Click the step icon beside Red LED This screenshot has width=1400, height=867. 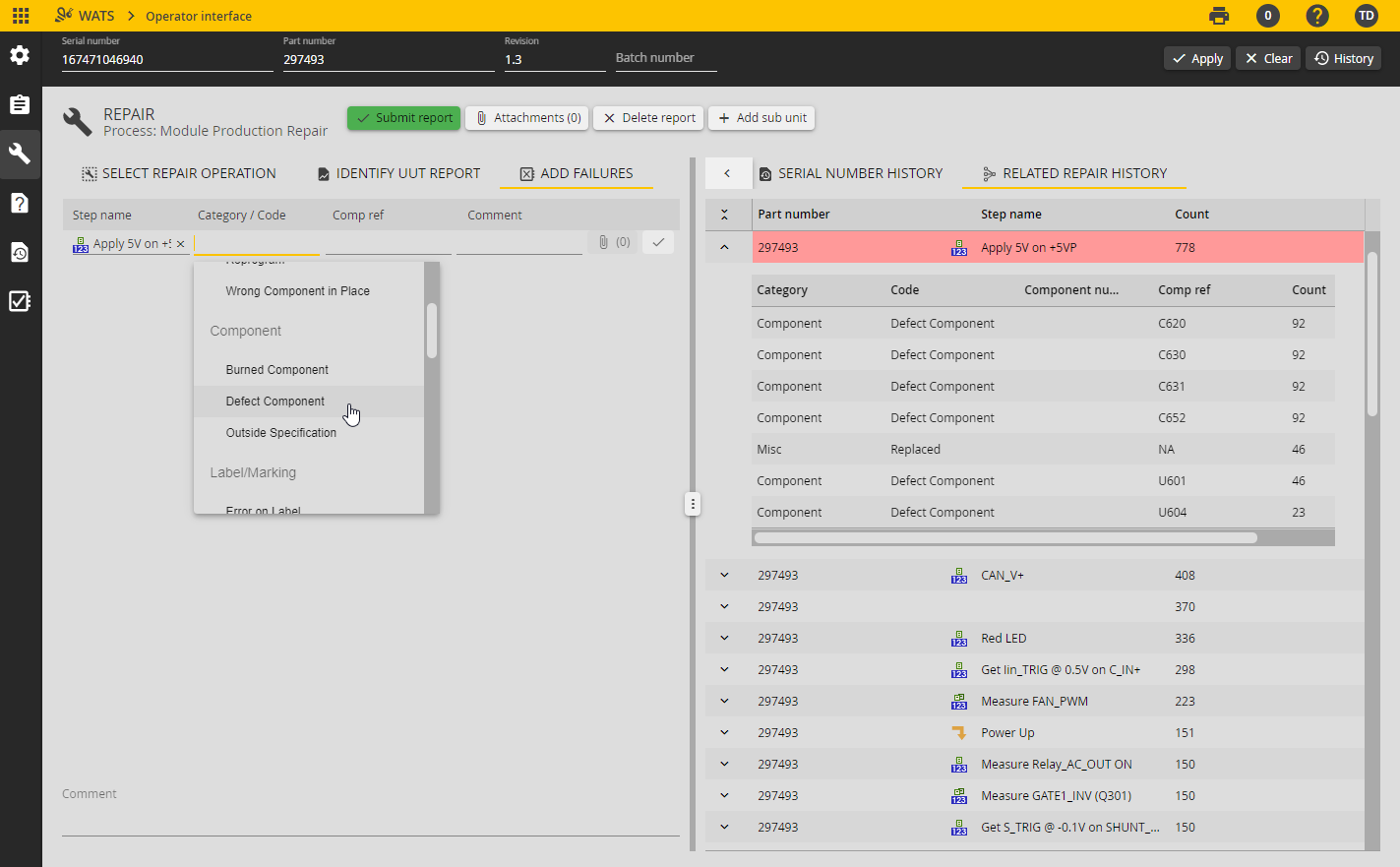(959, 639)
